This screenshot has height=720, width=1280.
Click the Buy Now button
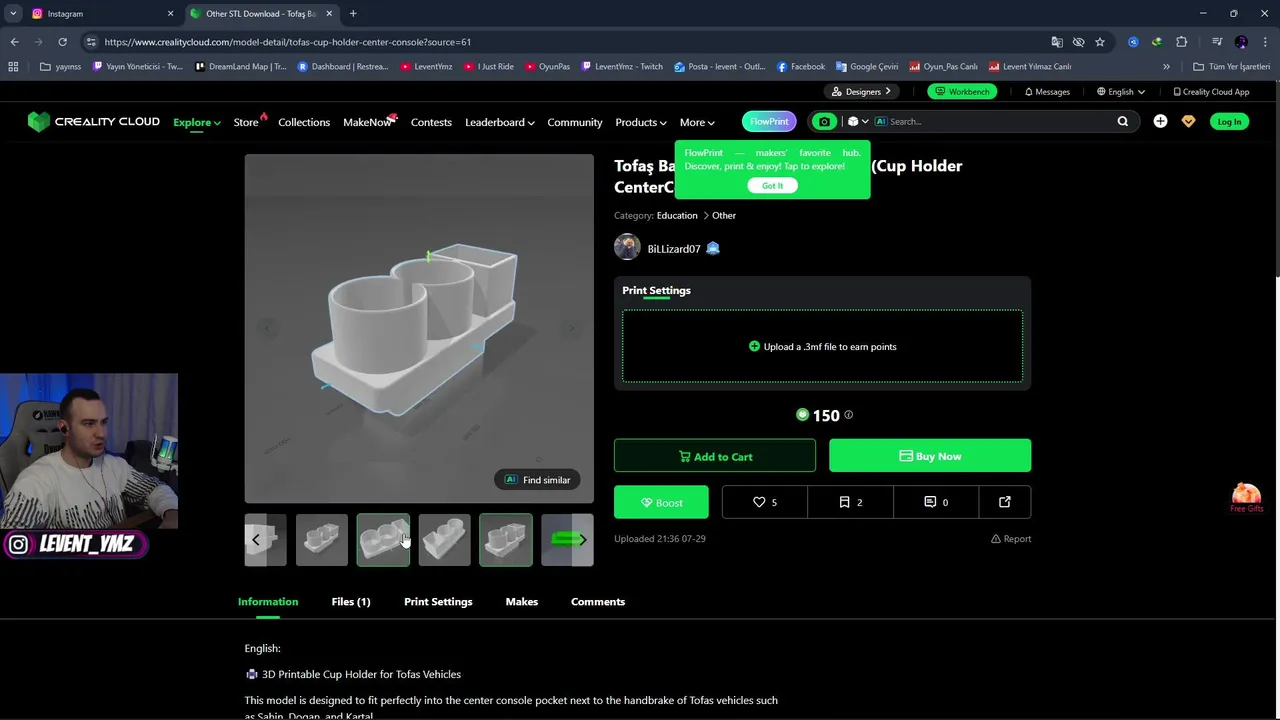click(x=930, y=456)
